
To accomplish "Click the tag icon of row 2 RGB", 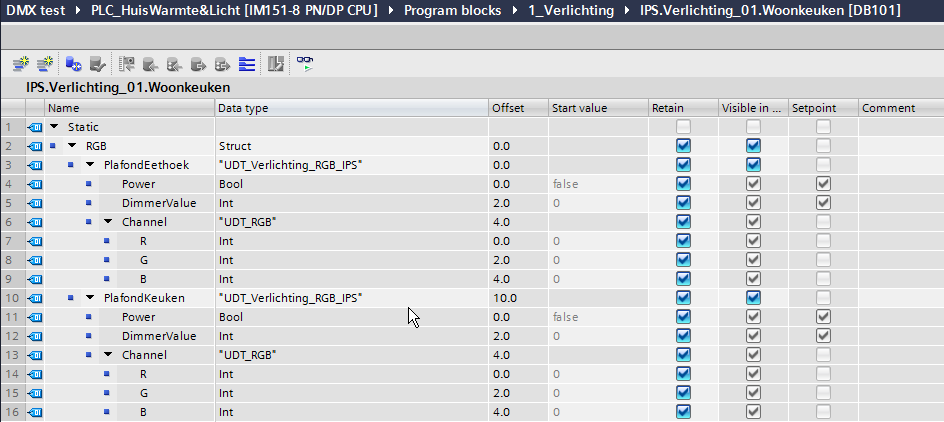I will click(x=35, y=146).
